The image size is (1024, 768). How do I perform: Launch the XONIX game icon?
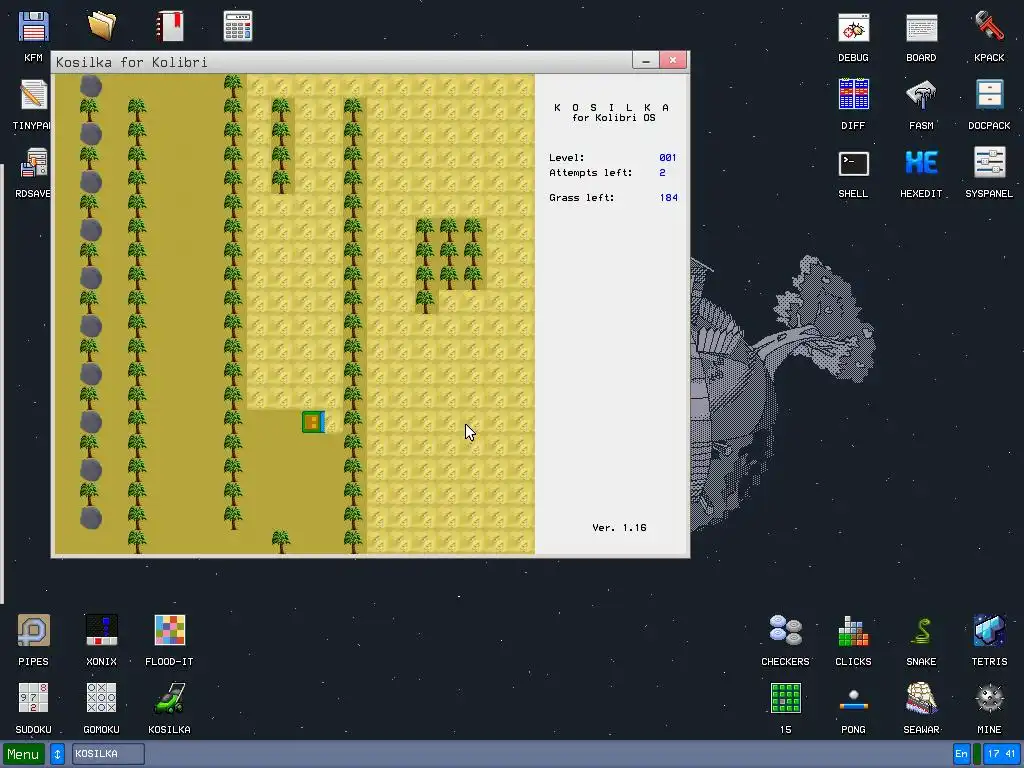pyautogui.click(x=101, y=631)
